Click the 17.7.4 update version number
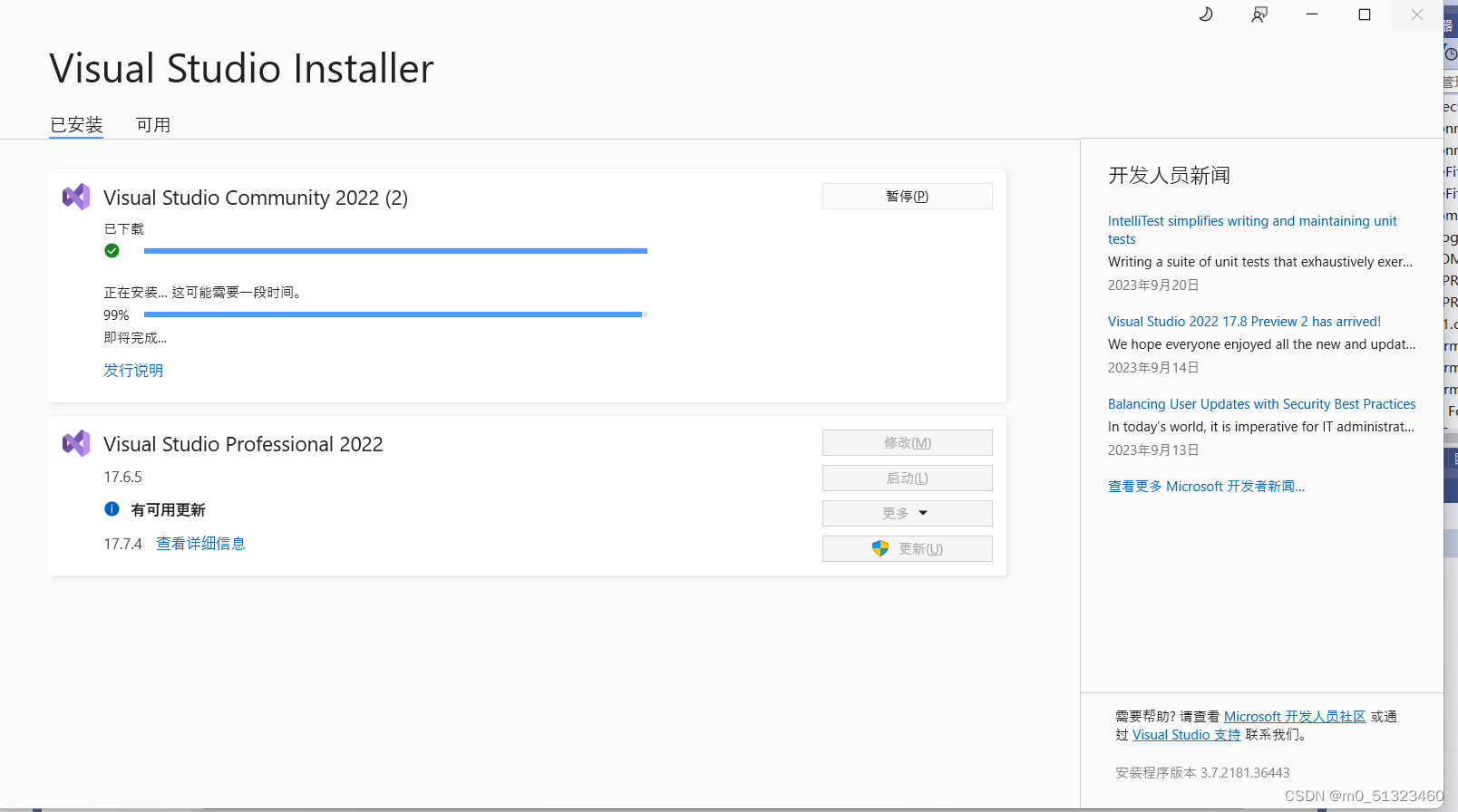Image resolution: width=1458 pixels, height=812 pixels. pos(122,544)
